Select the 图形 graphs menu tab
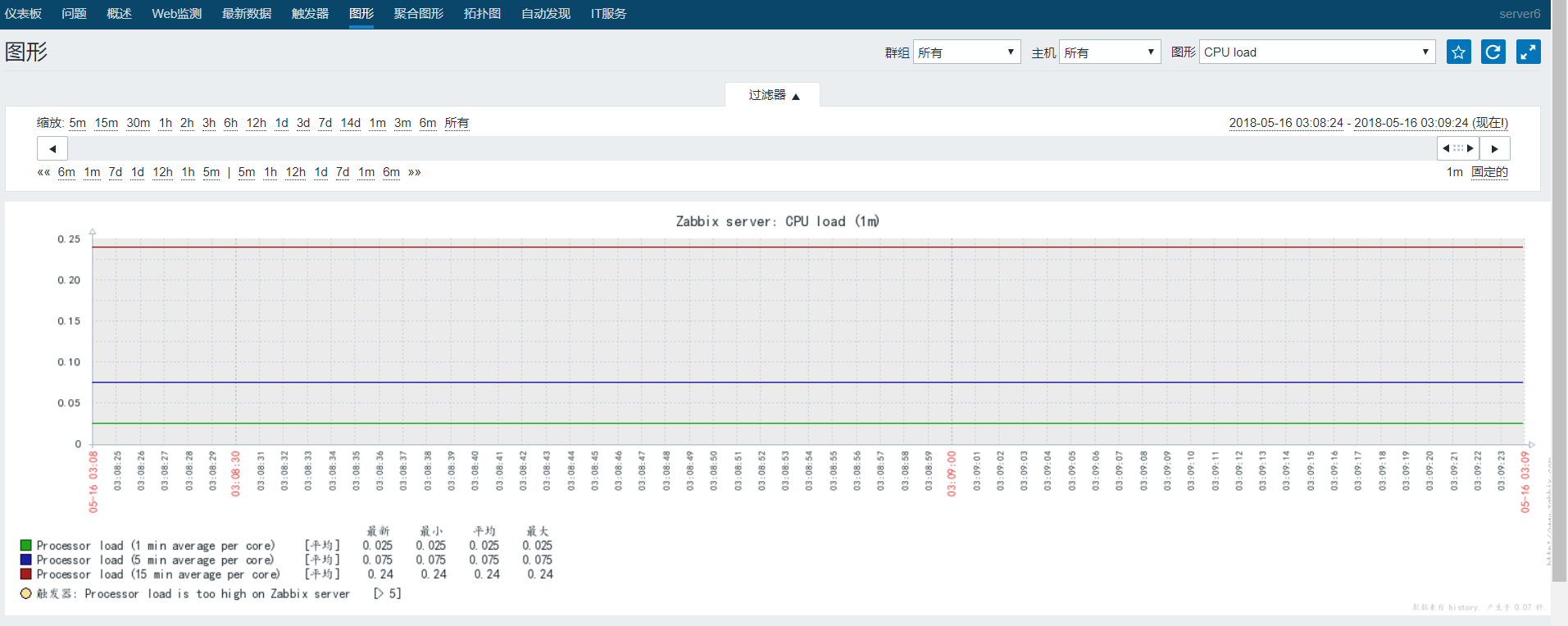This screenshot has width=1568, height=626. pyautogui.click(x=361, y=14)
